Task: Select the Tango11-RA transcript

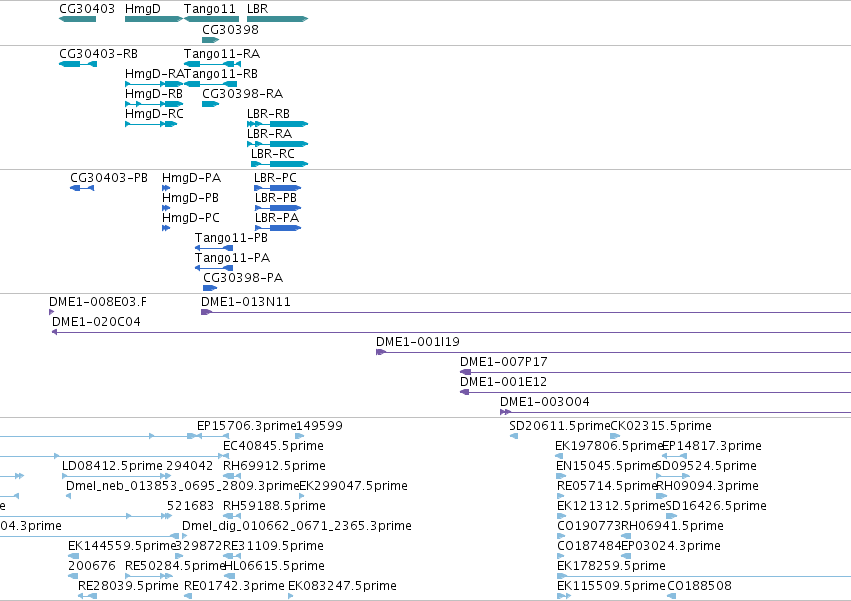Action: 212,64
